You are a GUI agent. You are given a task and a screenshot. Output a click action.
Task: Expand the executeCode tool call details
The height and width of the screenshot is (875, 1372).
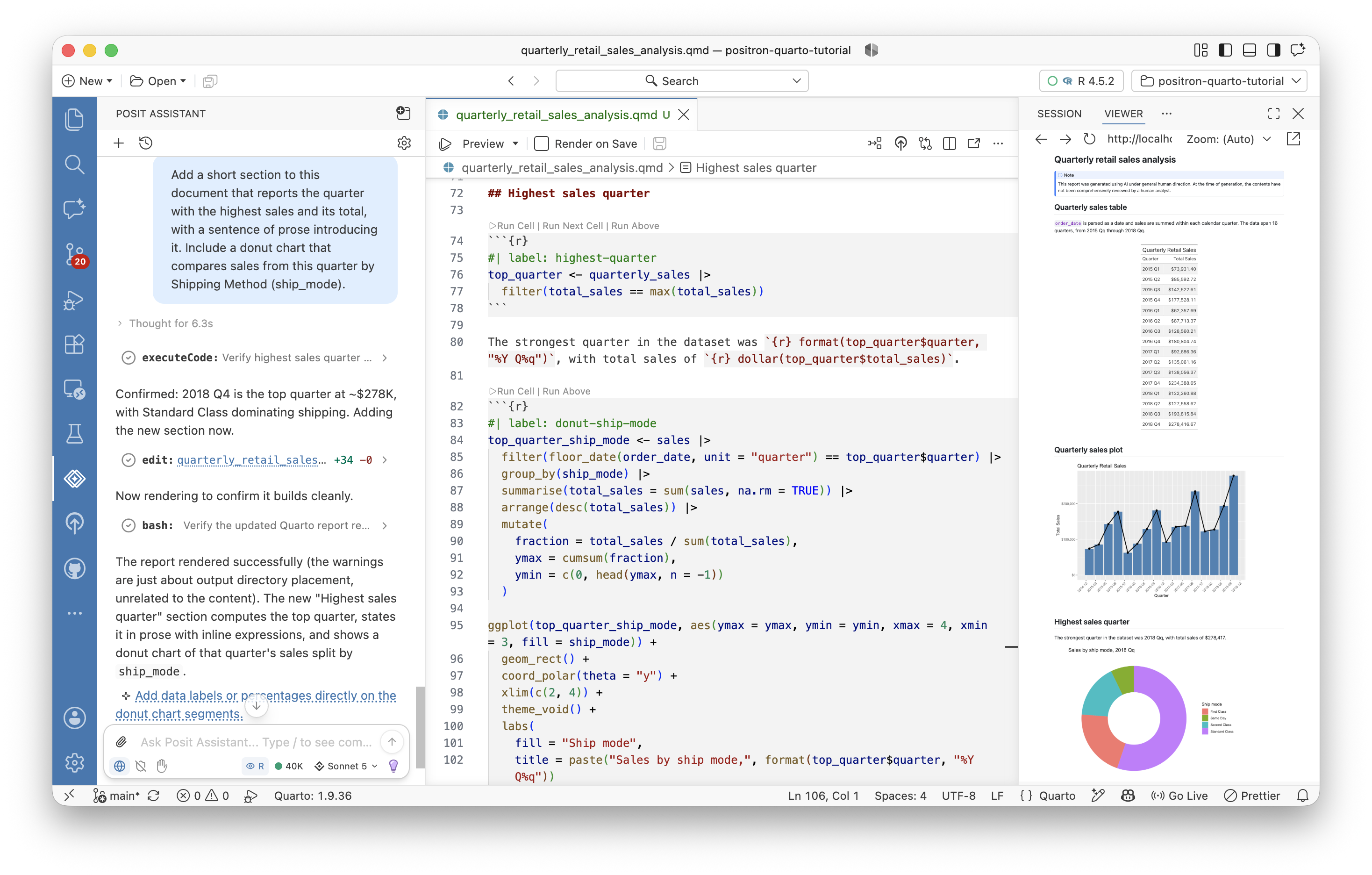(x=255, y=358)
